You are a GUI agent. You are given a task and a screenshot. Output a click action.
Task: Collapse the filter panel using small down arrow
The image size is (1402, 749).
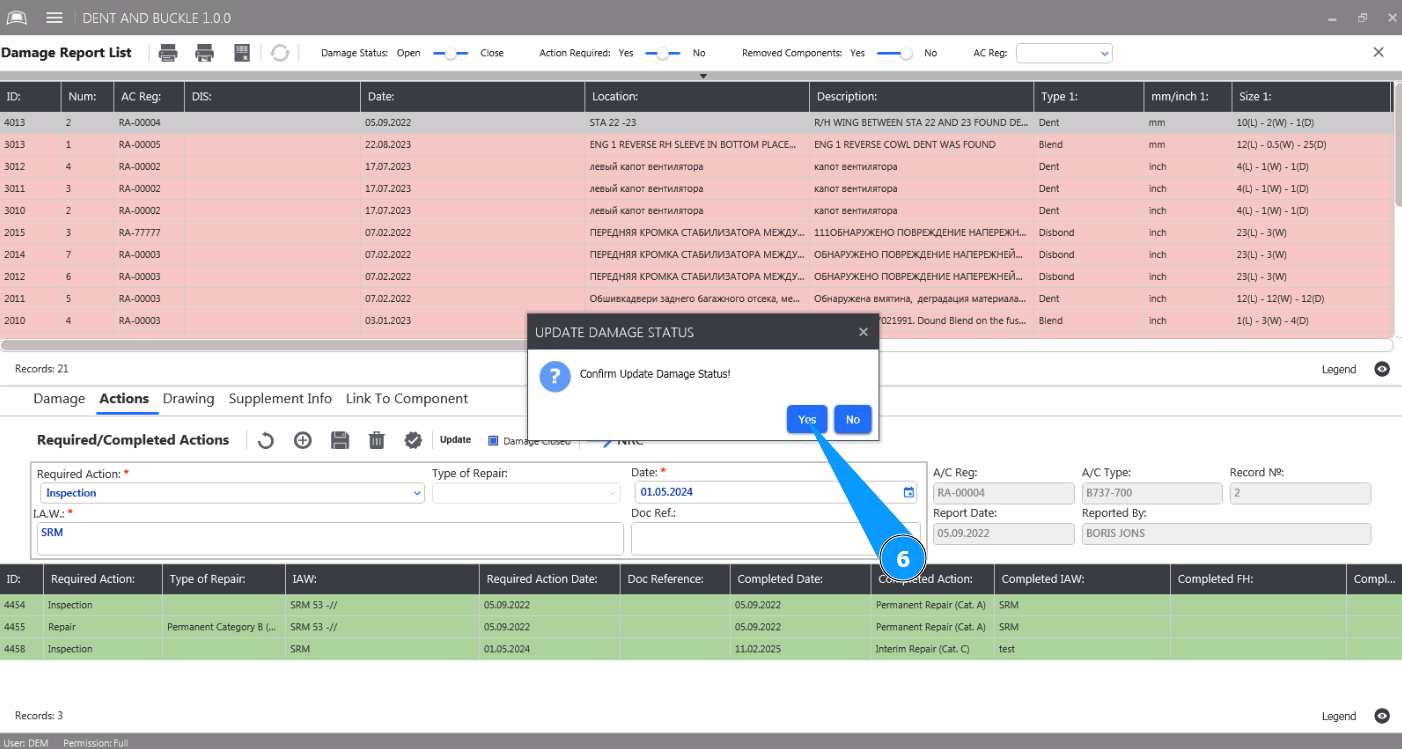703,76
